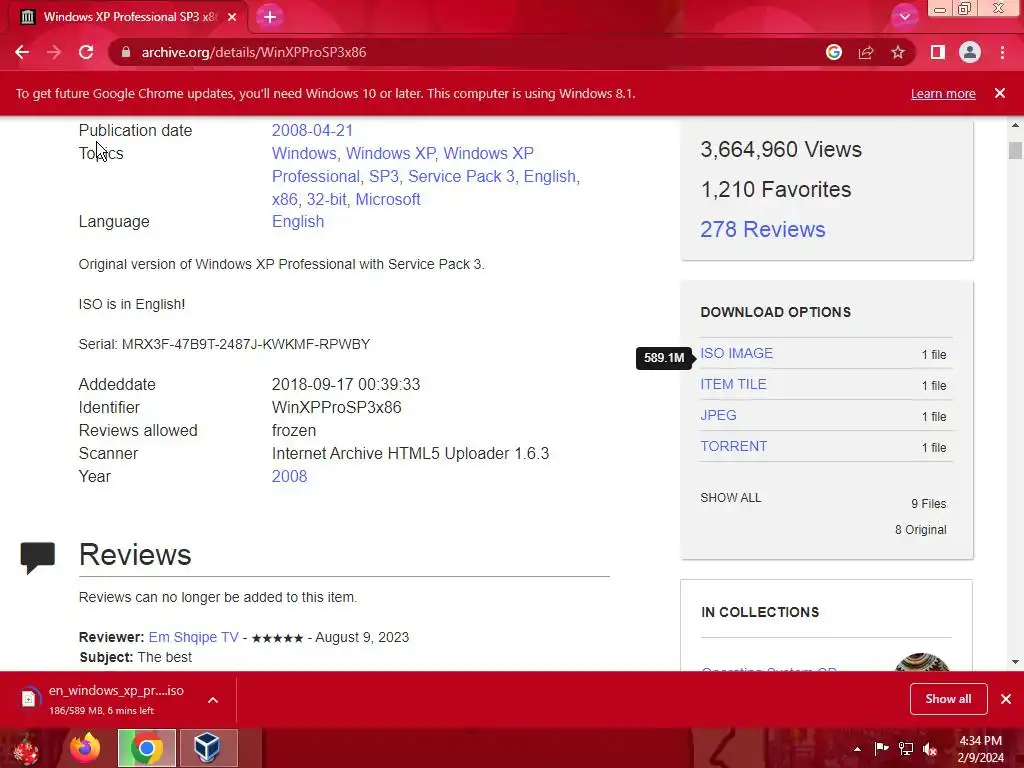Download the TORRENT file option
This screenshot has height=768, width=1024.
pyautogui.click(x=733, y=446)
